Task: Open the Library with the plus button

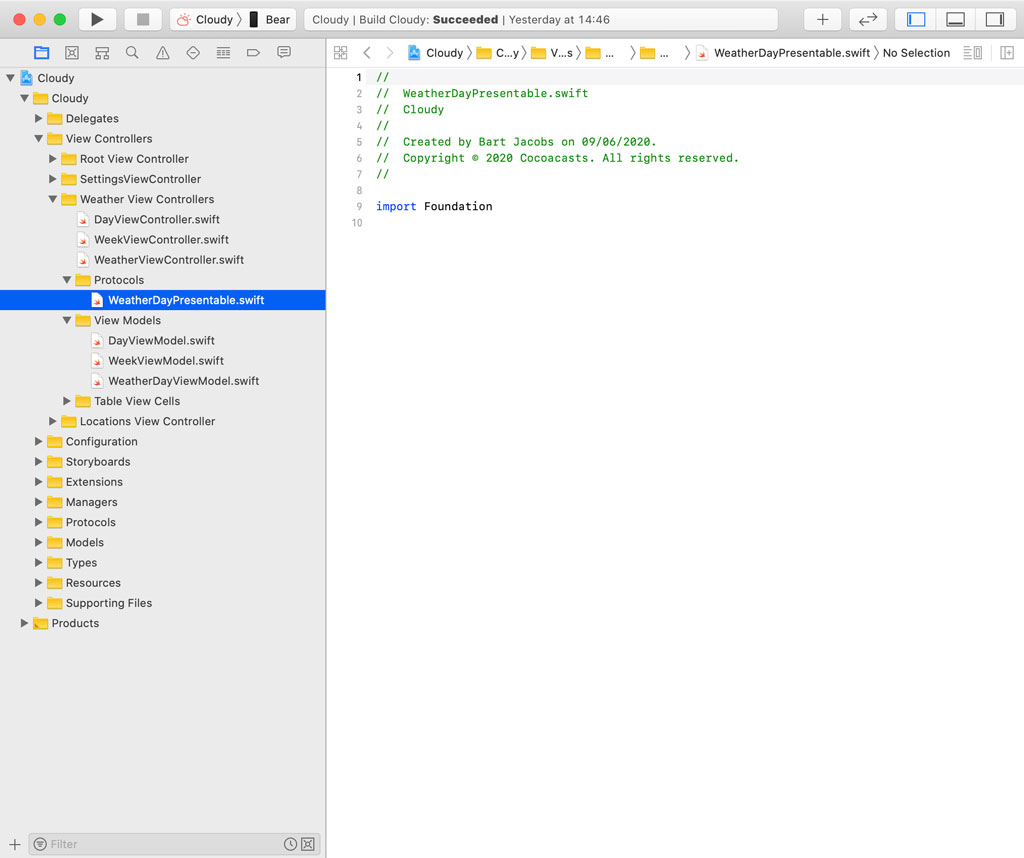Action: [x=820, y=18]
